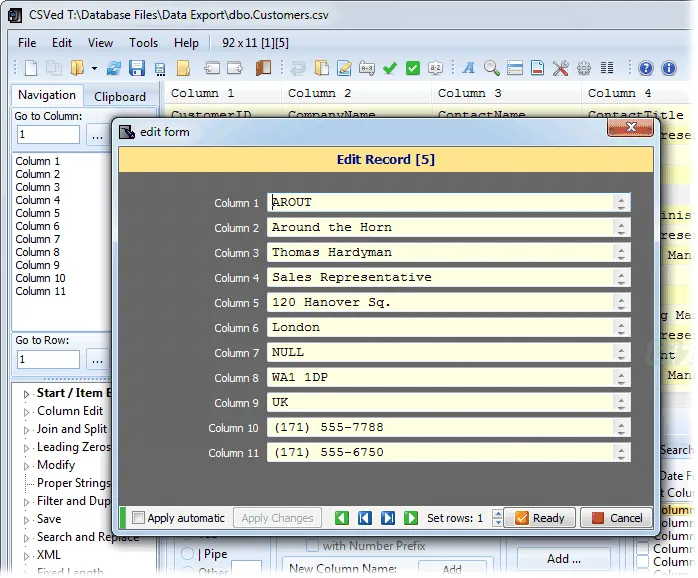
Task: Expand the Join and Split tree node
Action: tap(26, 430)
